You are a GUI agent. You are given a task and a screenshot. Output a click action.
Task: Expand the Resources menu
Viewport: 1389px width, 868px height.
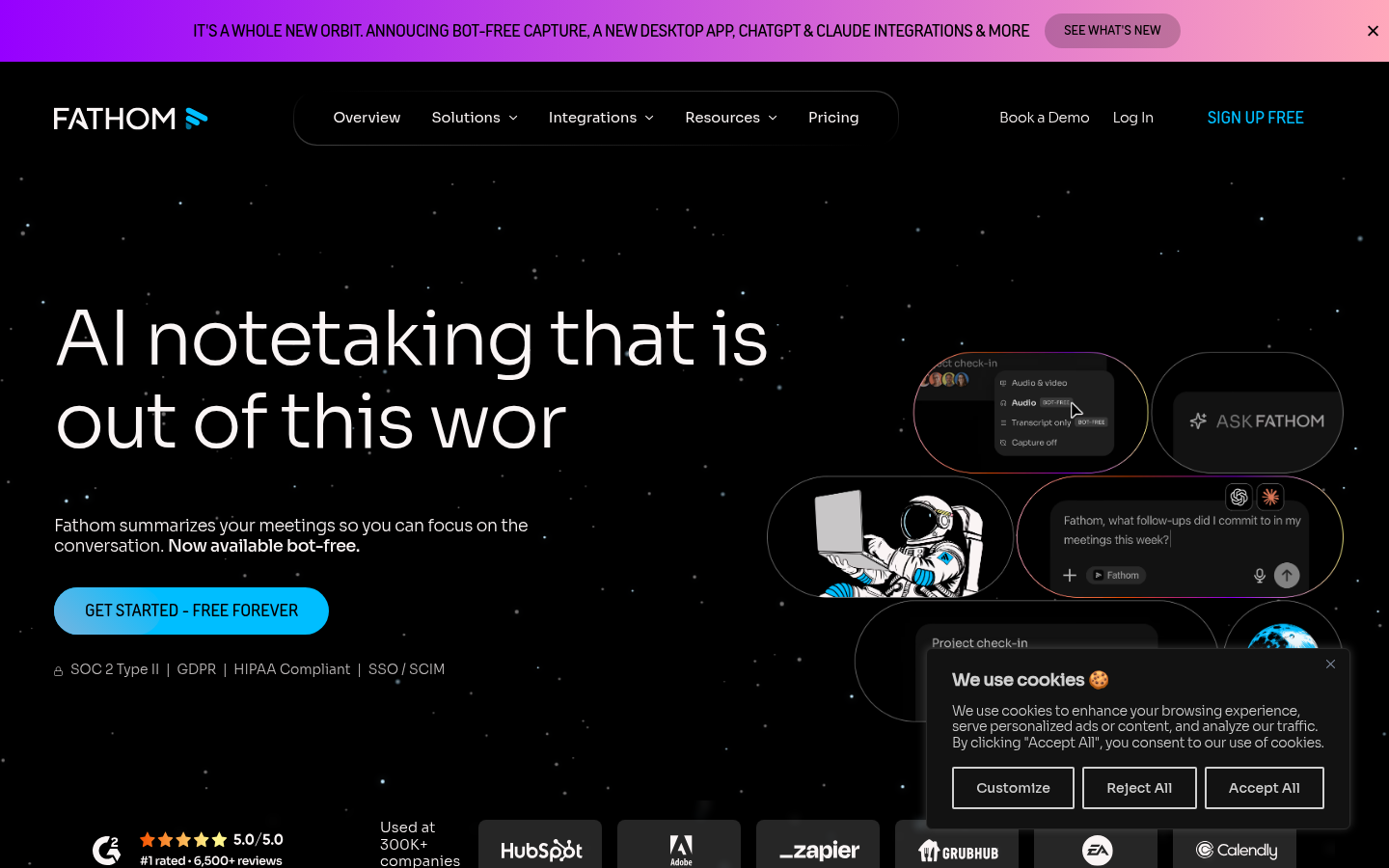[731, 118]
